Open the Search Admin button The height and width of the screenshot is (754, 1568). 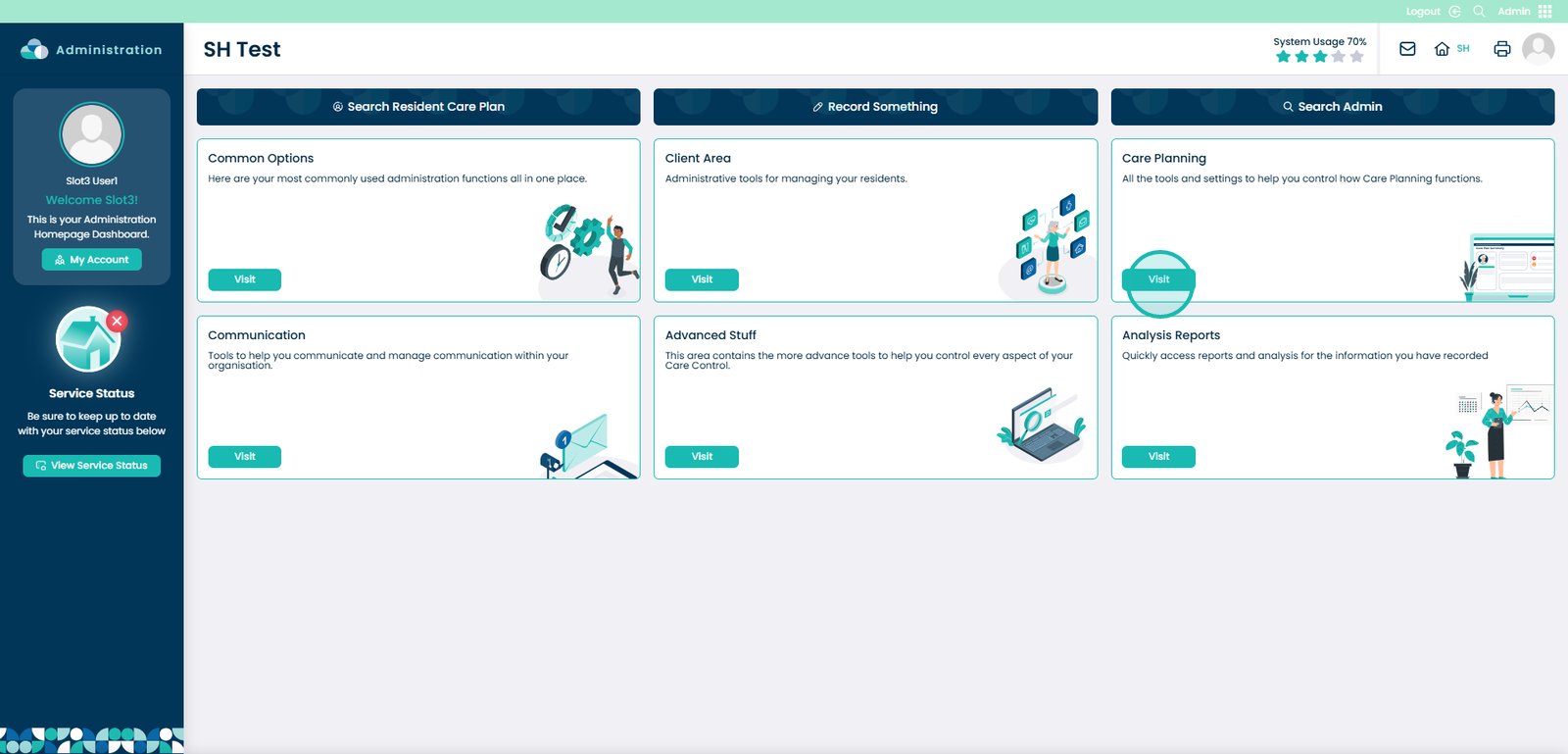[1333, 107]
